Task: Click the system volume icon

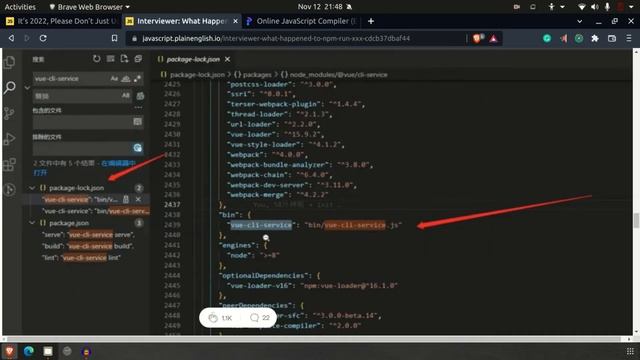Action: tap(595, 7)
